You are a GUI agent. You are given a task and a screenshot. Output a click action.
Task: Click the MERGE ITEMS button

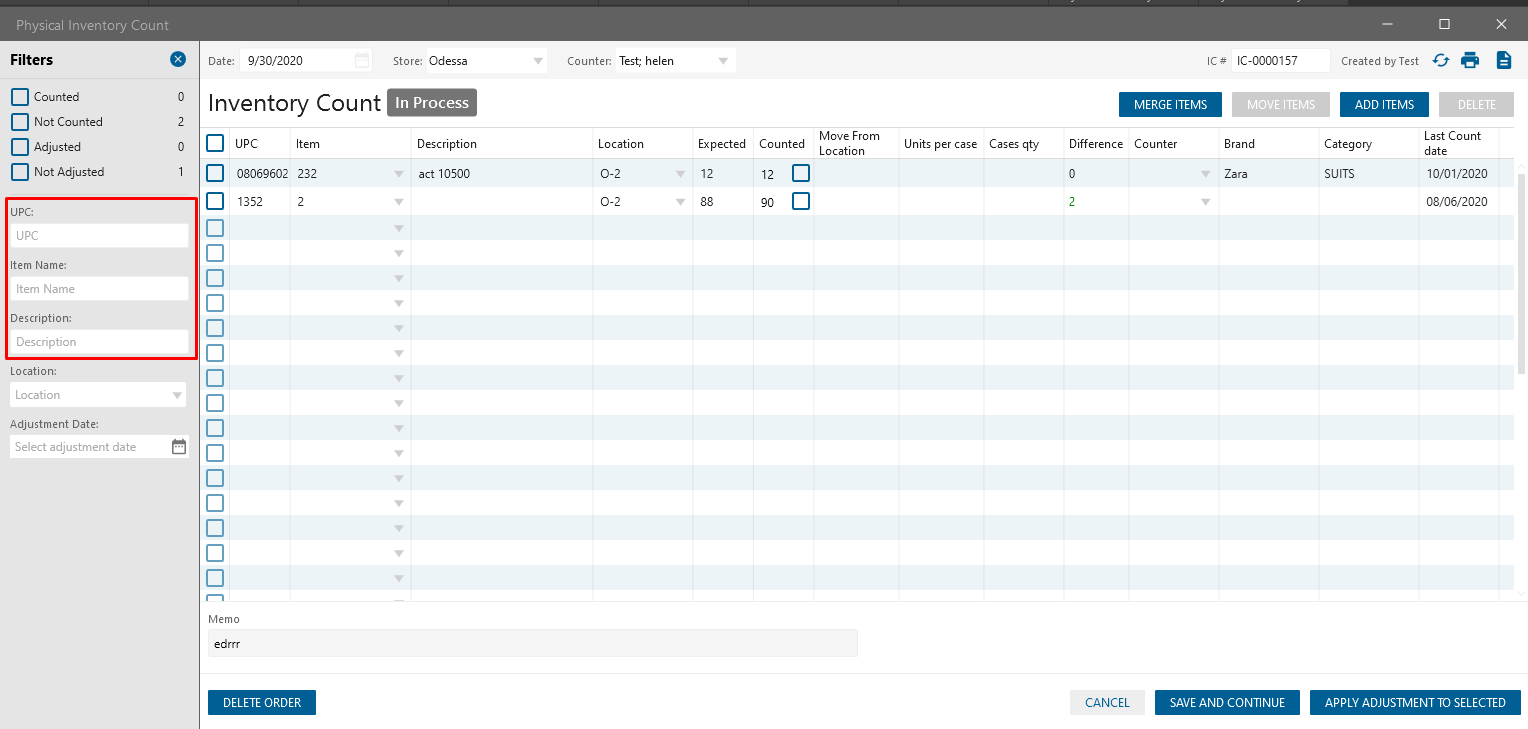(x=1170, y=105)
